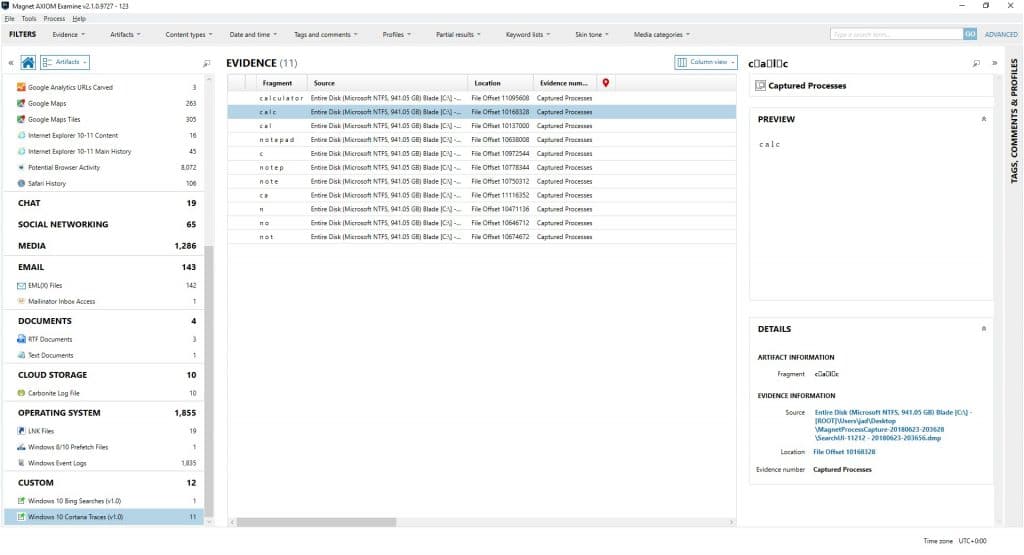This screenshot has height=555, width=1024.
Task: Open Tags and comments filter dropdown
Action: (x=325, y=35)
